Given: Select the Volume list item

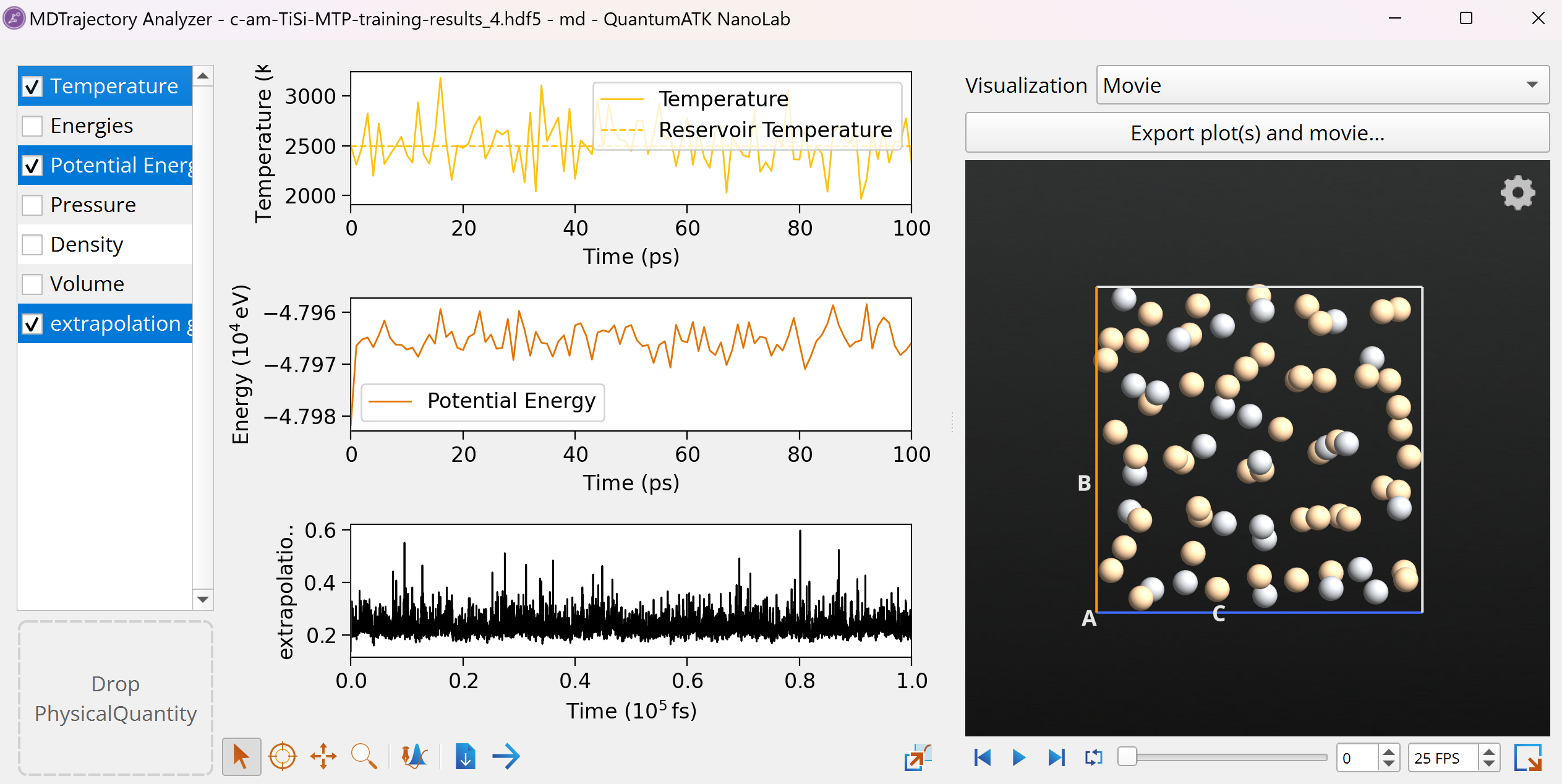Looking at the screenshot, I should 87,284.
